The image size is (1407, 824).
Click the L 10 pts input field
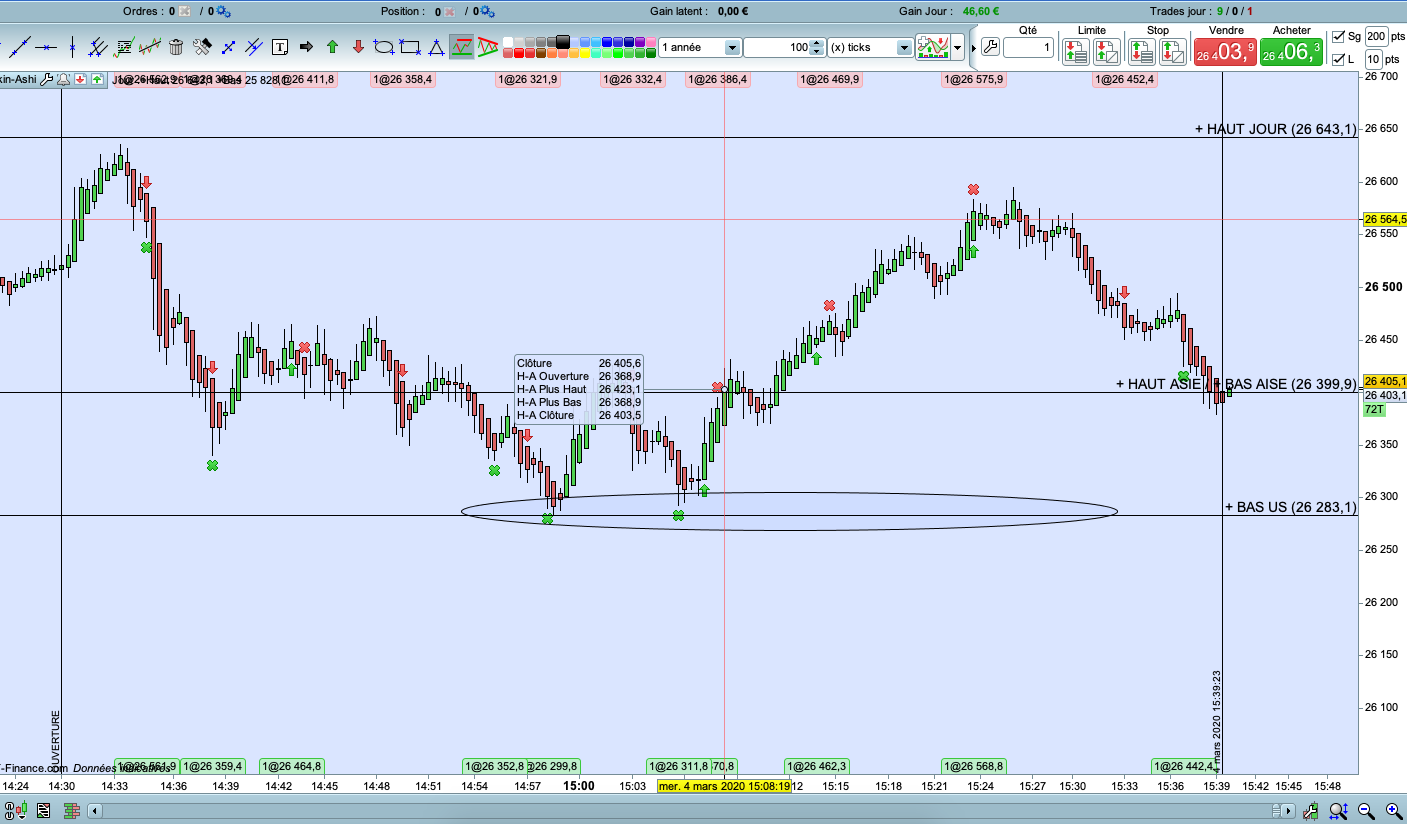click(1373, 60)
